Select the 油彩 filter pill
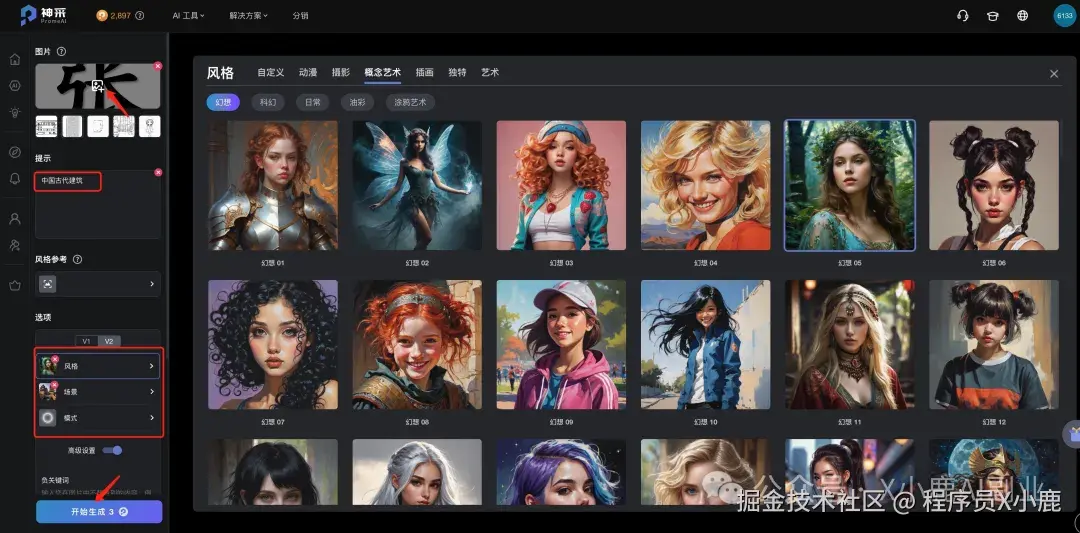The height and width of the screenshot is (533, 1080). 357,103
